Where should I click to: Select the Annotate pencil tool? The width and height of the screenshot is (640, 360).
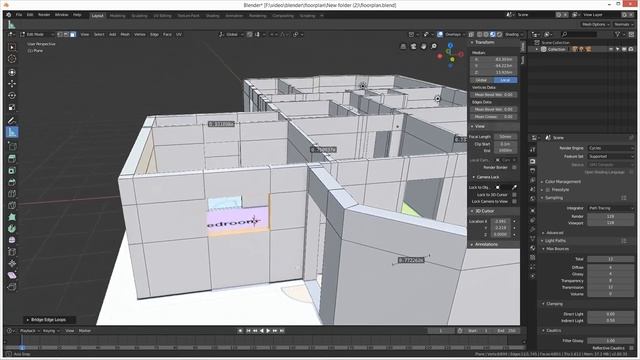click(x=12, y=120)
